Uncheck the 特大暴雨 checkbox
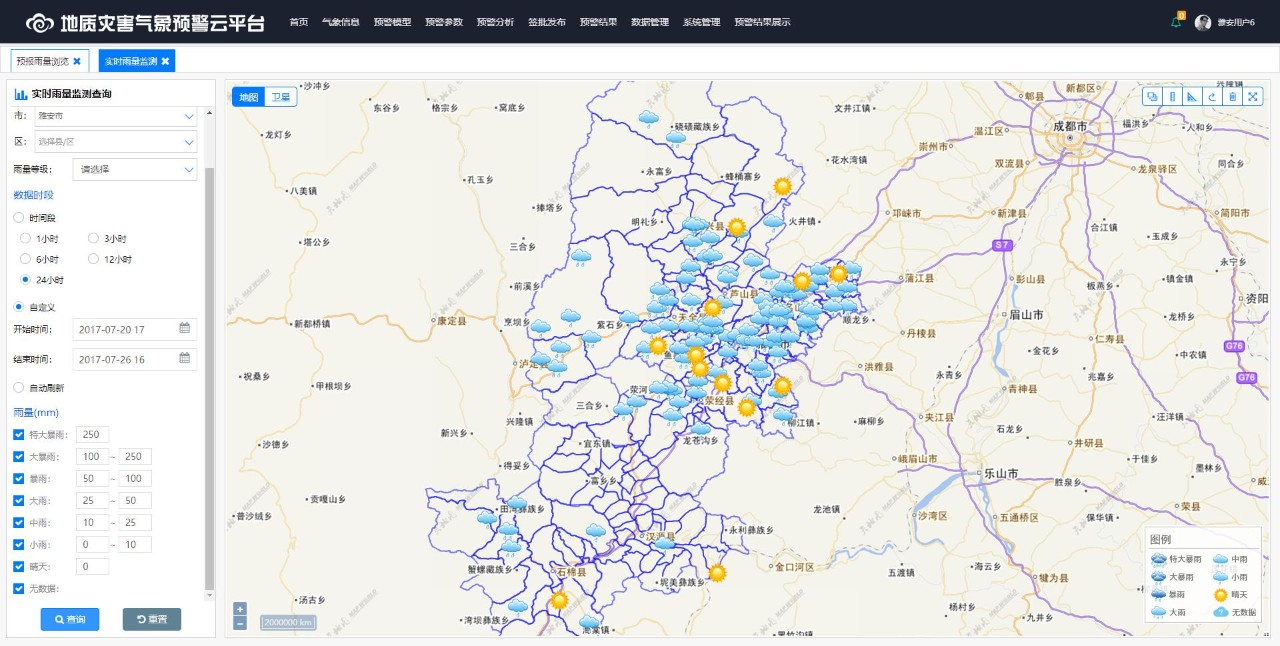 click(x=19, y=434)
